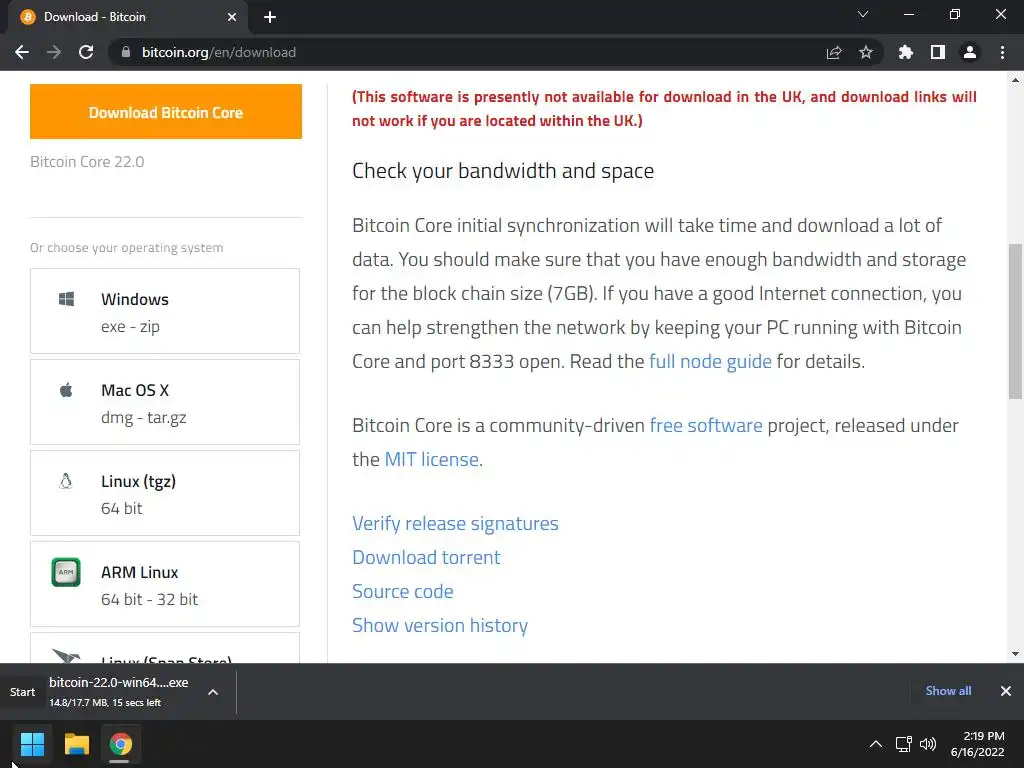Viewport: 1024px width, 768px height.
Task: Open the full node guide link
Action: coord(710,361)
